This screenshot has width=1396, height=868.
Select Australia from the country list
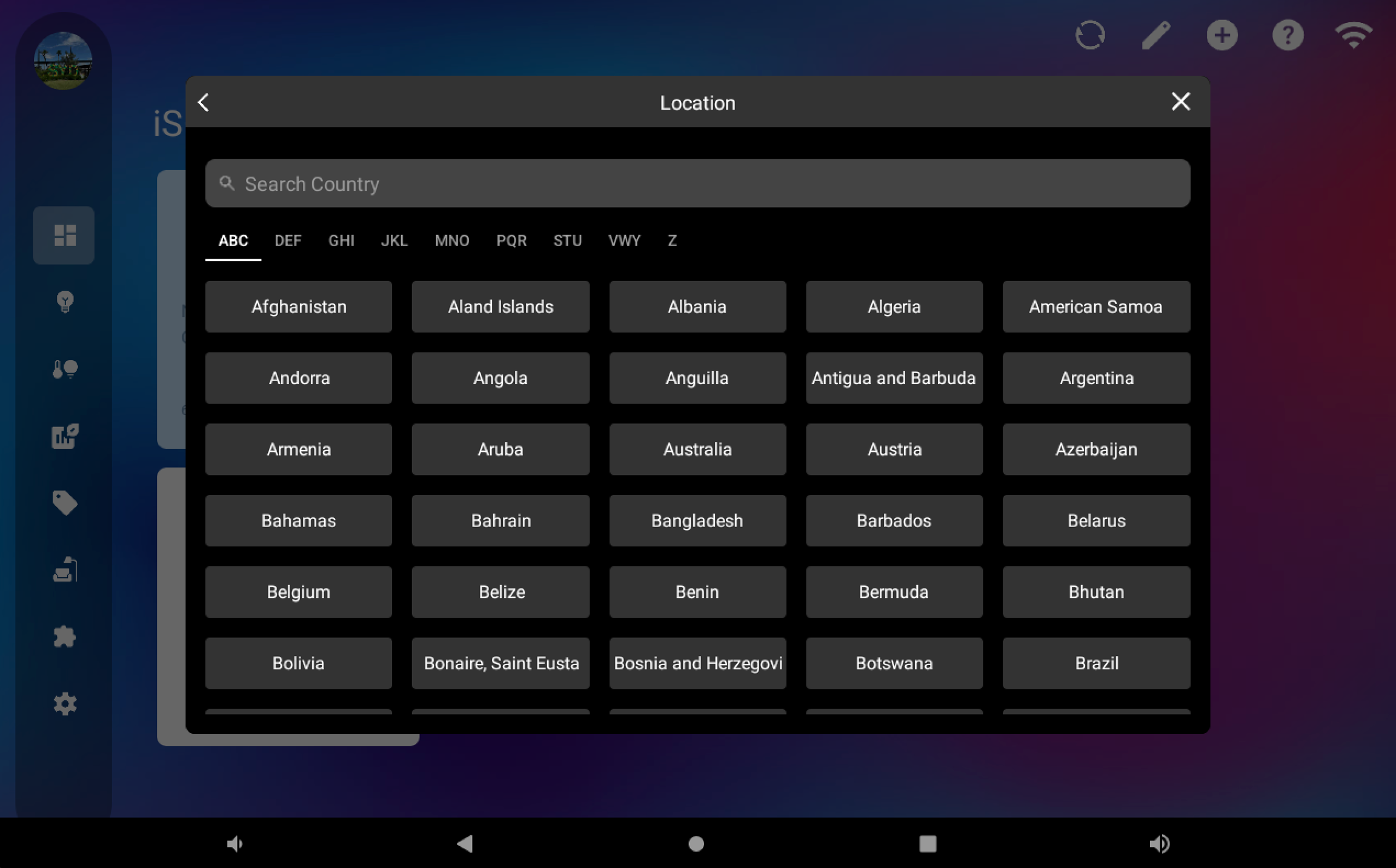pos(697,449)
